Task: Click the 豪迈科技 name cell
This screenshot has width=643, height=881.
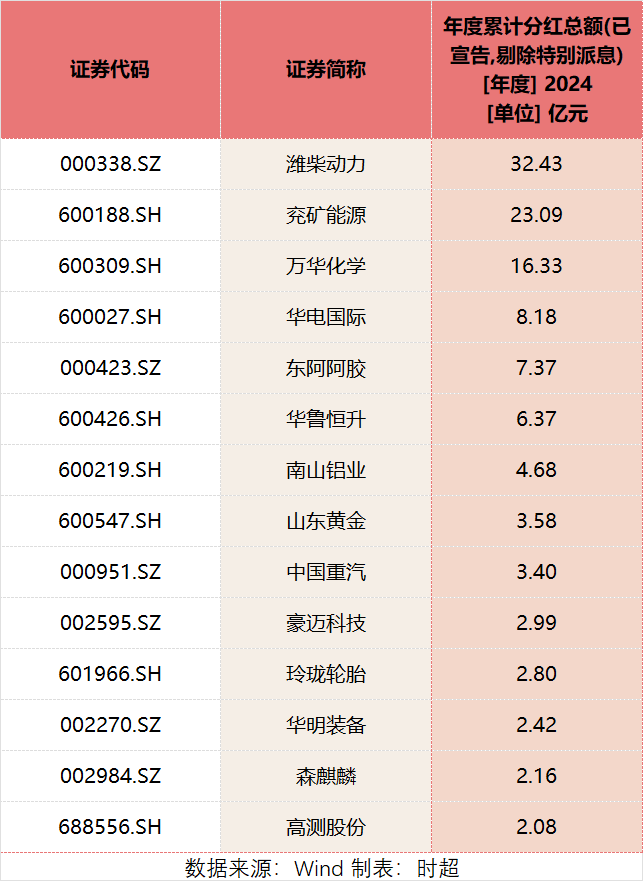Action: [325, 623]
